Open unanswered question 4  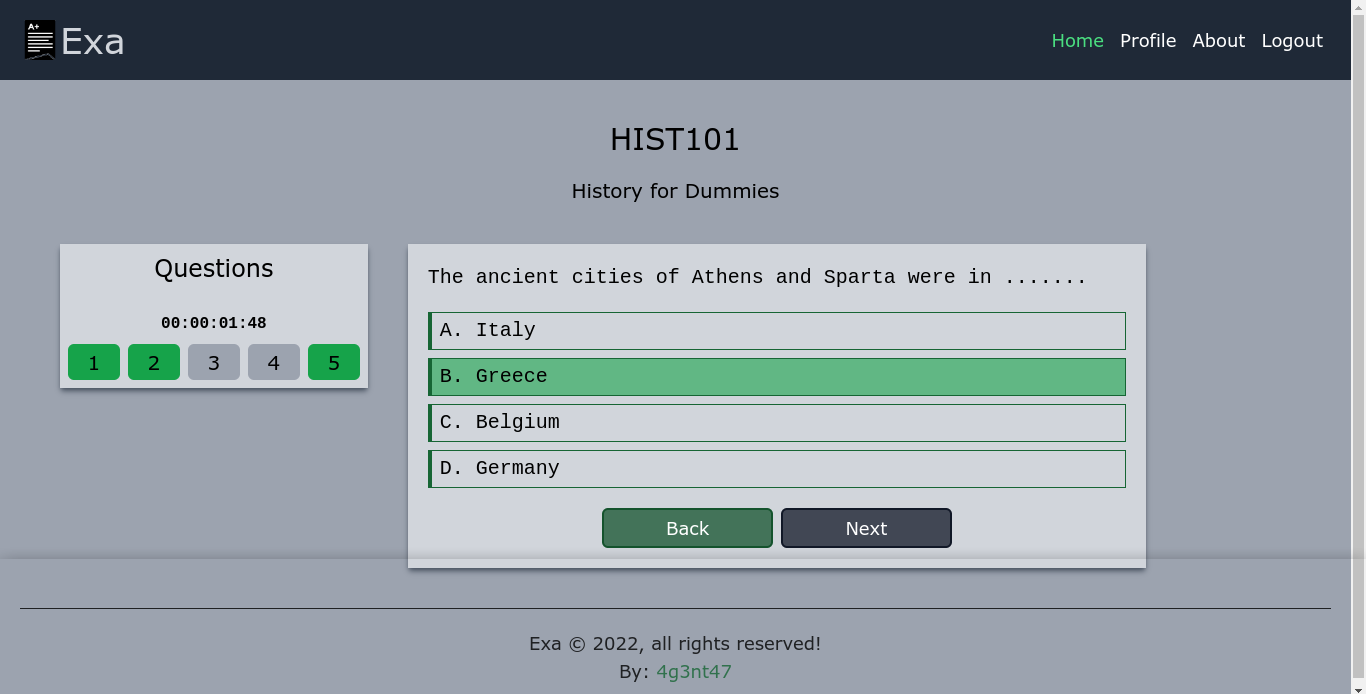click(x=274, y=362)
